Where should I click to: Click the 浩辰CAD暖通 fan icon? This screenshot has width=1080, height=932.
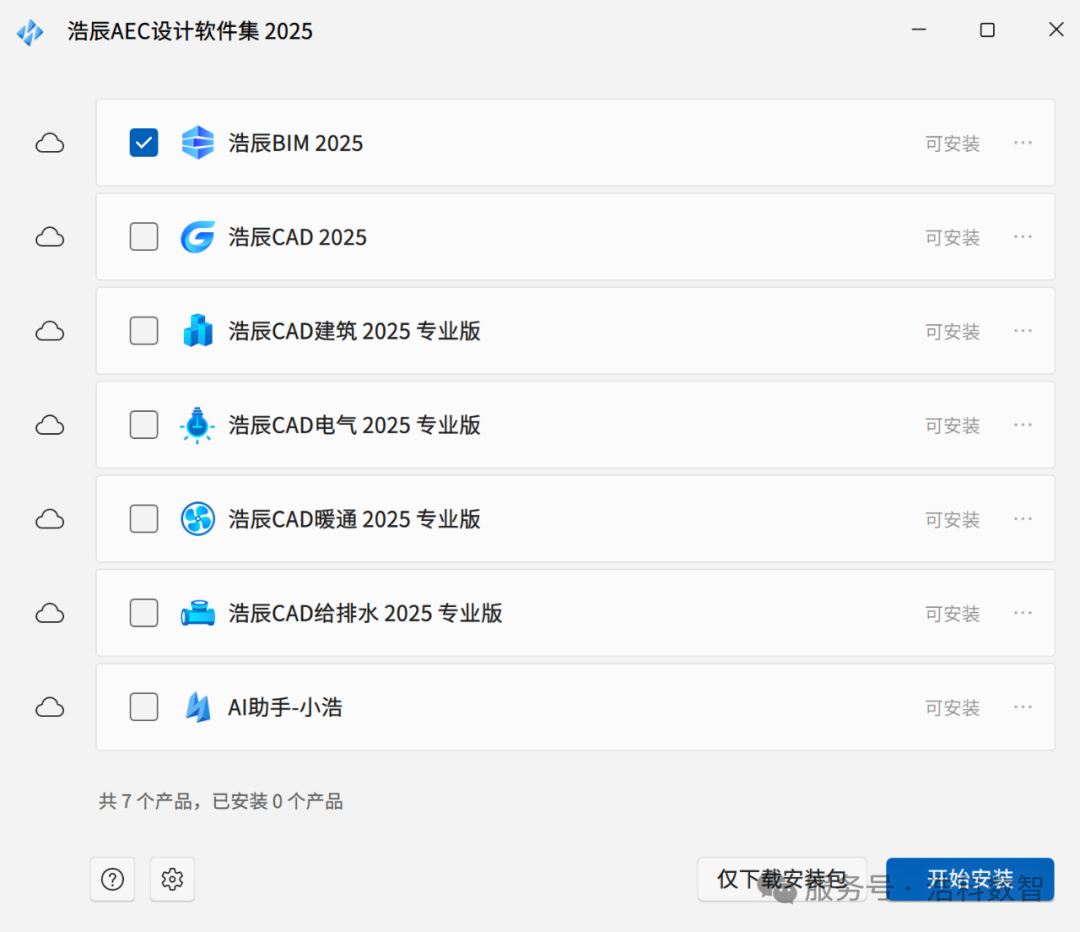point(198,519)
